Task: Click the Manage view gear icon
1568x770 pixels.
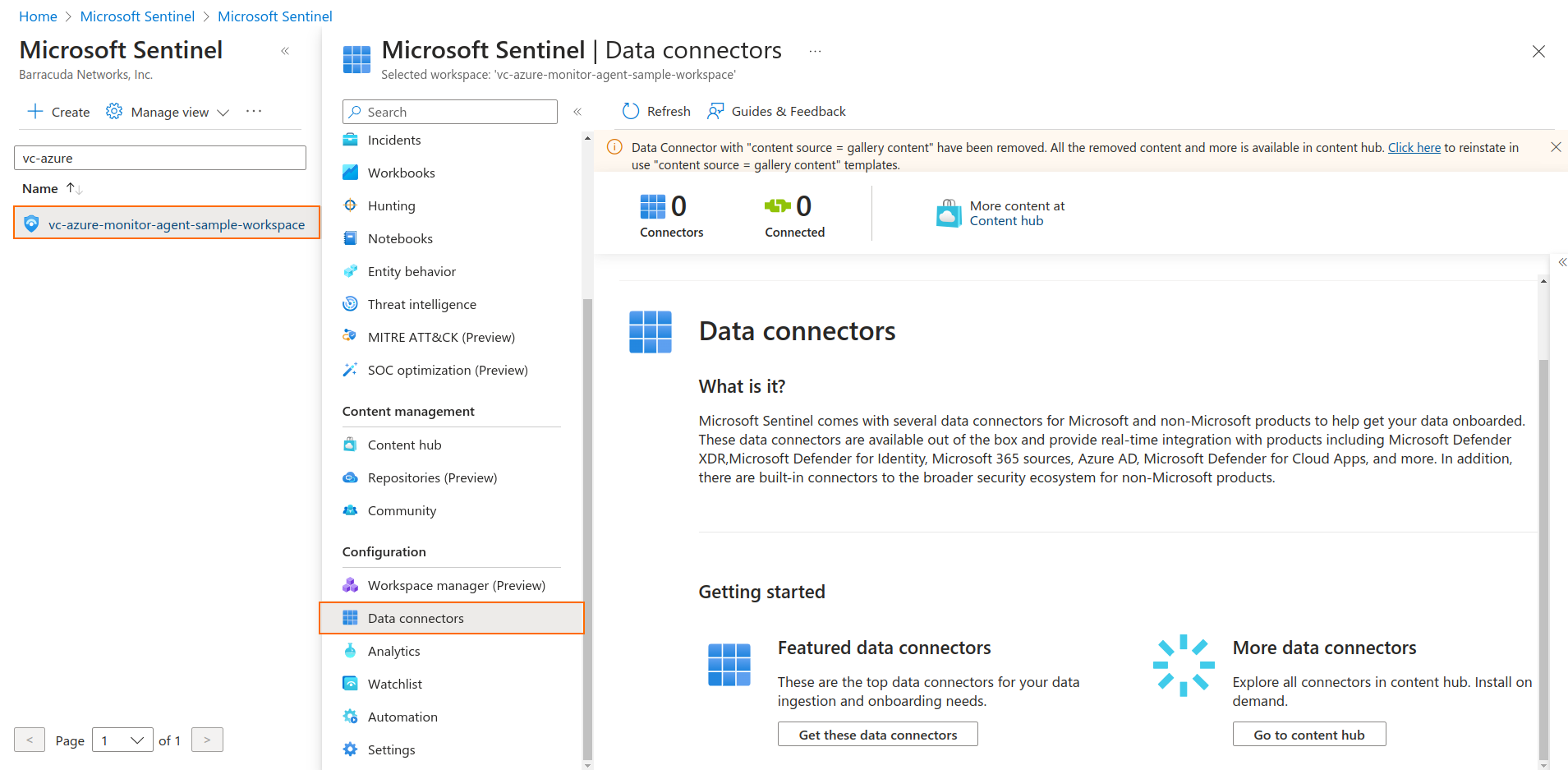Action: [114, 111]
